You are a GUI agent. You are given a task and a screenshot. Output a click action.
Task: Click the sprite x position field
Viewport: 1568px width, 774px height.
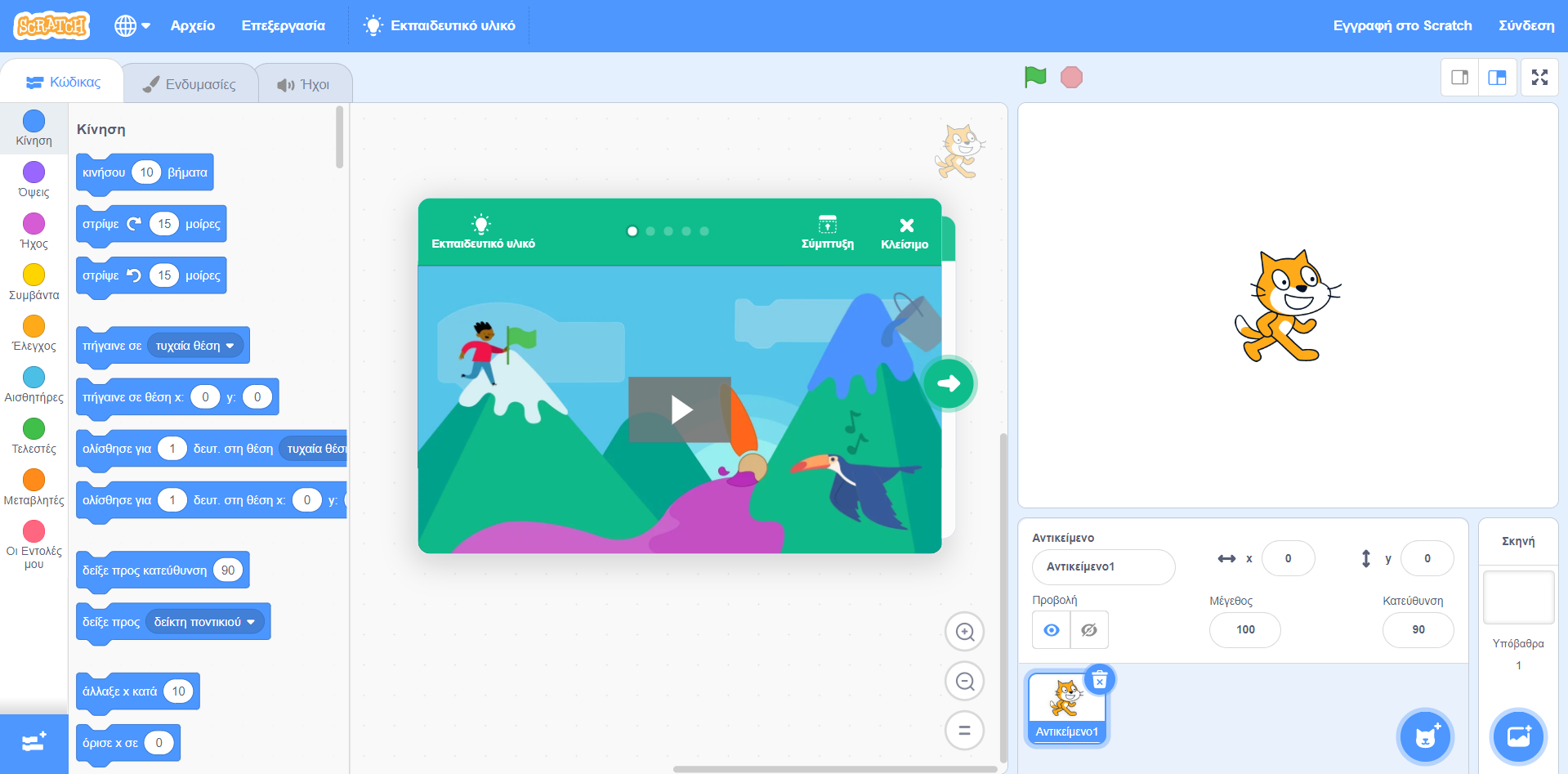pyautogui.click(x=1288, y=558)
